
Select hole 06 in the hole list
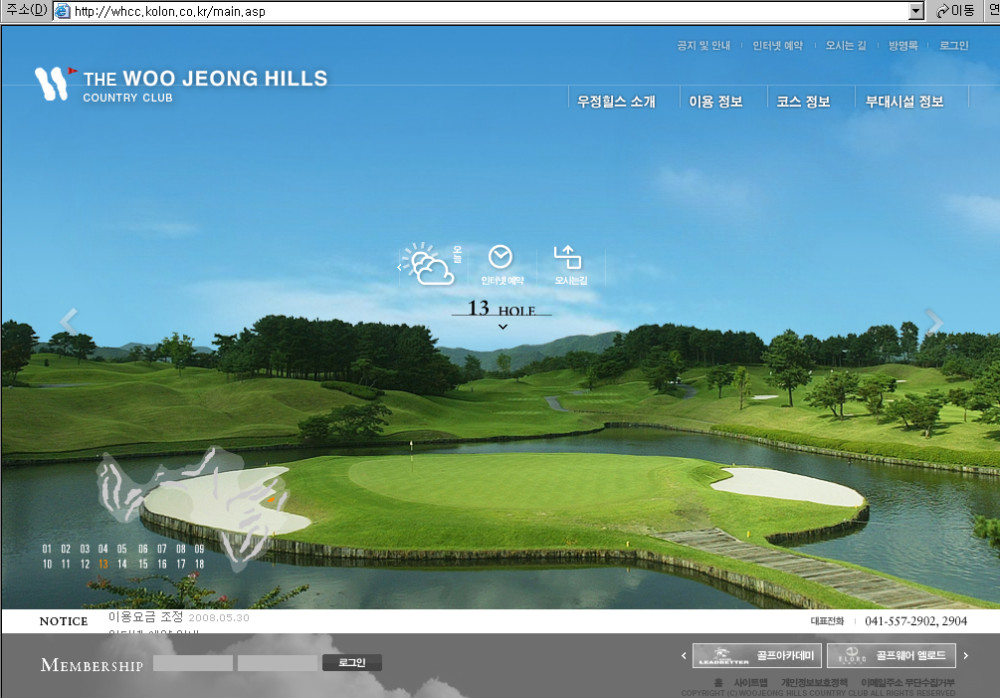pos(143,549)
